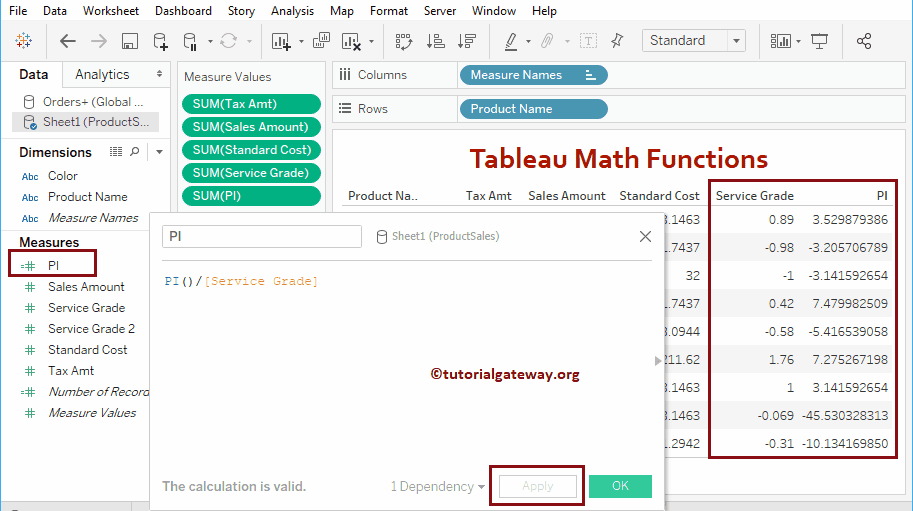
Task: Click the view data grid icon in Dimensions
Action: pyautogui.click(x=116, y=152)
